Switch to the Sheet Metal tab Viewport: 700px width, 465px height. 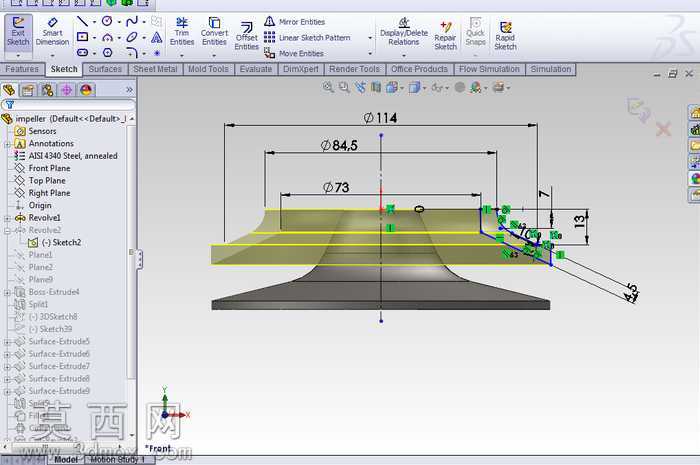click(x=155, y=69)
